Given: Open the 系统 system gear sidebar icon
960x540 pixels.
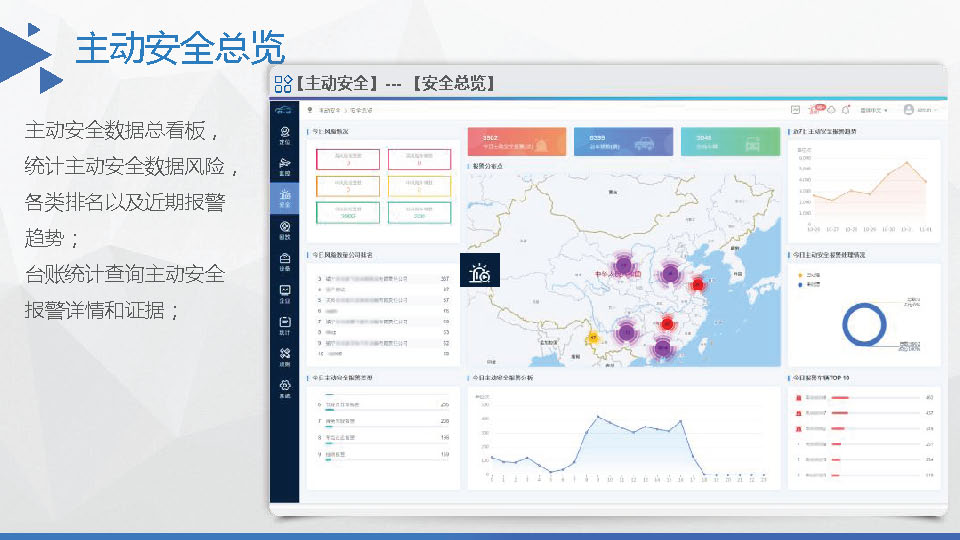Looking at the screenshot, I should coord(285,389).
